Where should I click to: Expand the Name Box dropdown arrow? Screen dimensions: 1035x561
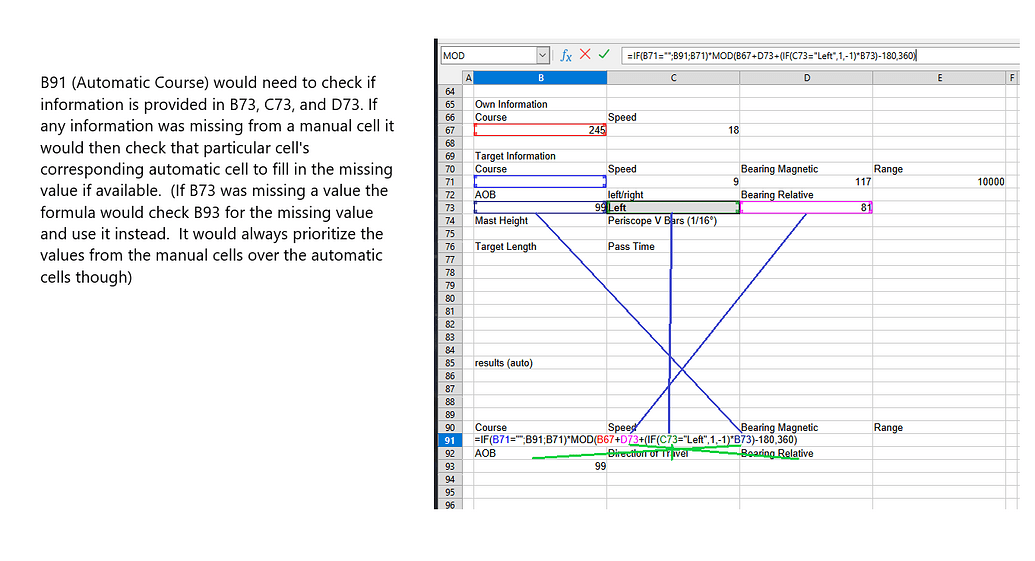click(543, 55)
